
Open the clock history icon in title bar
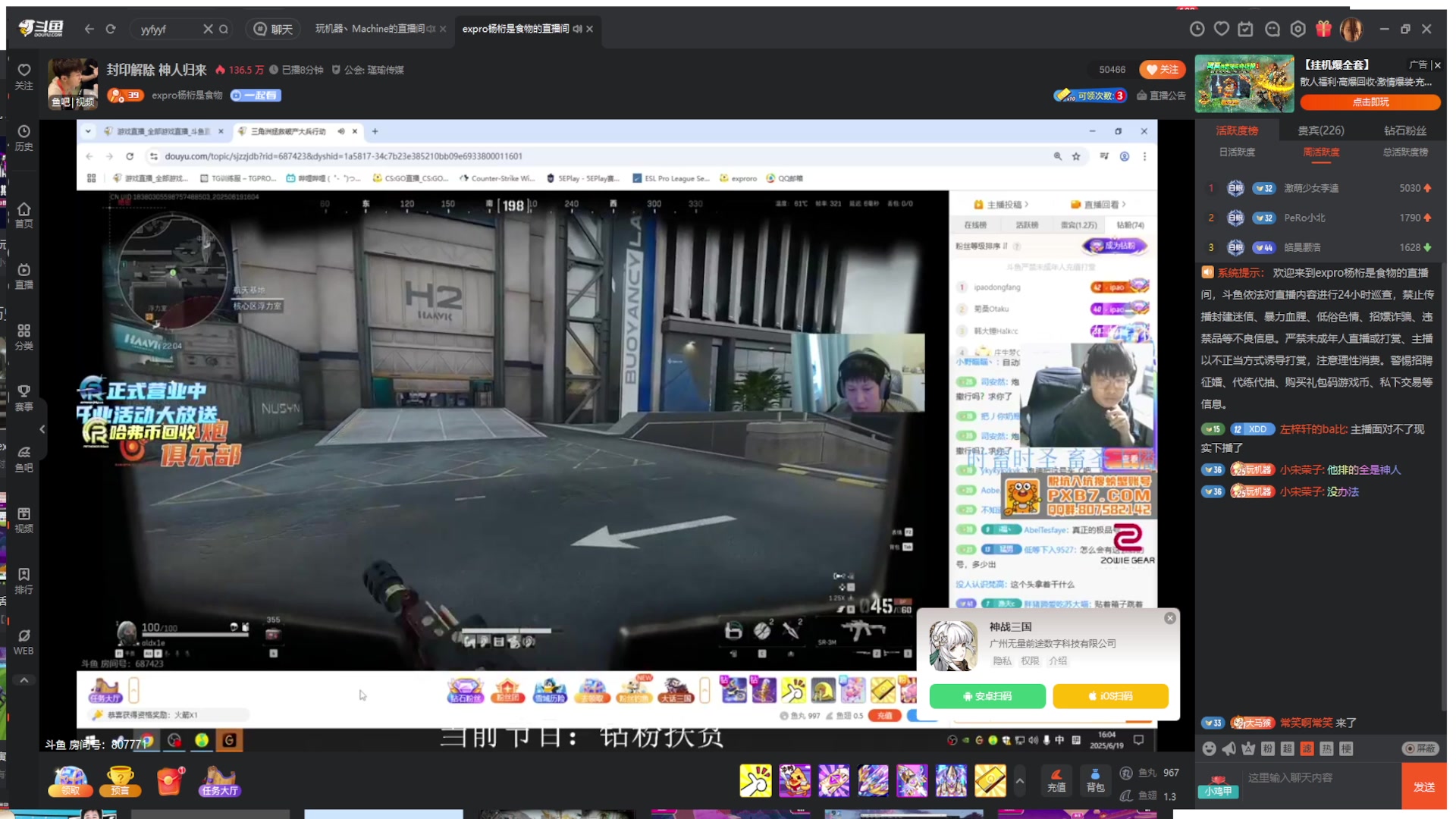pyautogui.click(x=1197, y=29)
